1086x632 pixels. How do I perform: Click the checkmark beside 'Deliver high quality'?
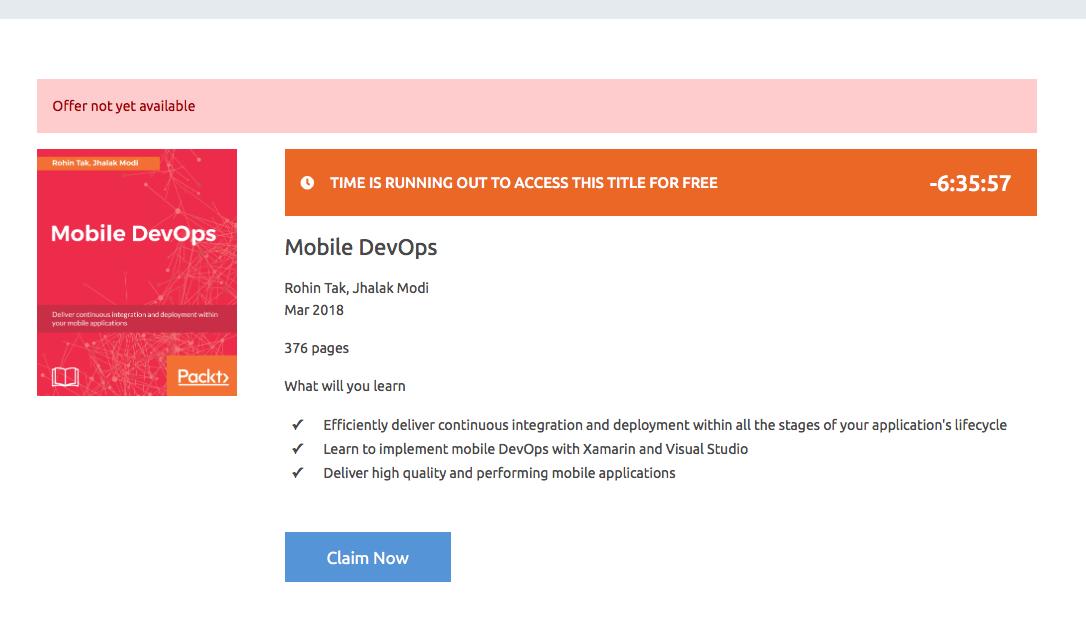click(297, 473)
